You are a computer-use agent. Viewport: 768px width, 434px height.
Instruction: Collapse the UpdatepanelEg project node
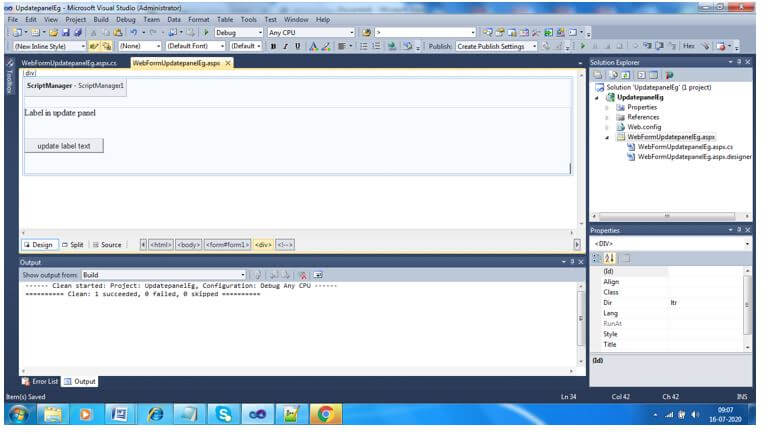click(x=597, y=97)
